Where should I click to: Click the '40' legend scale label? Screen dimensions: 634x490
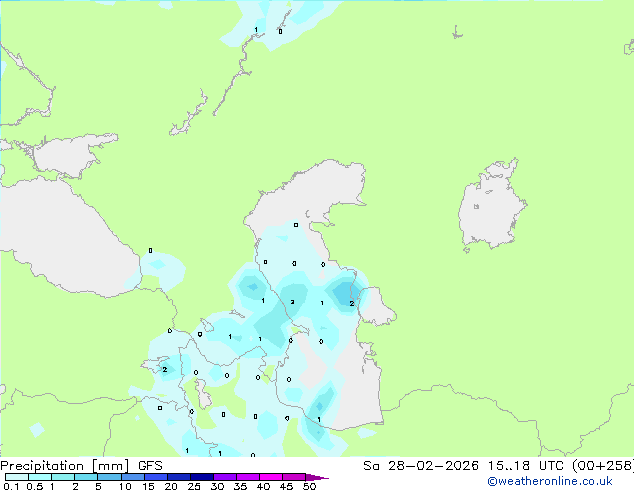pos(263,486)
